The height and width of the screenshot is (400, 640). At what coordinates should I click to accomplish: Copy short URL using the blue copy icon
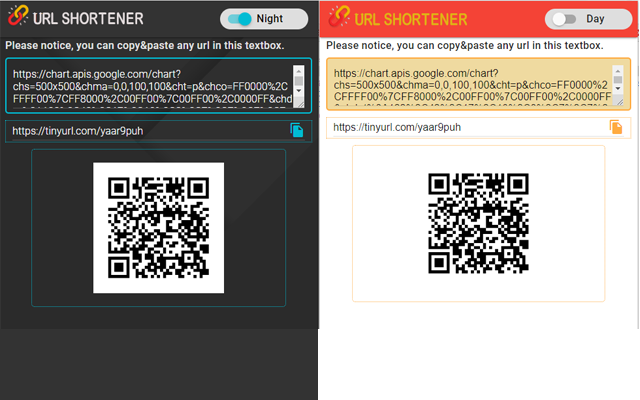coord(297,130)
